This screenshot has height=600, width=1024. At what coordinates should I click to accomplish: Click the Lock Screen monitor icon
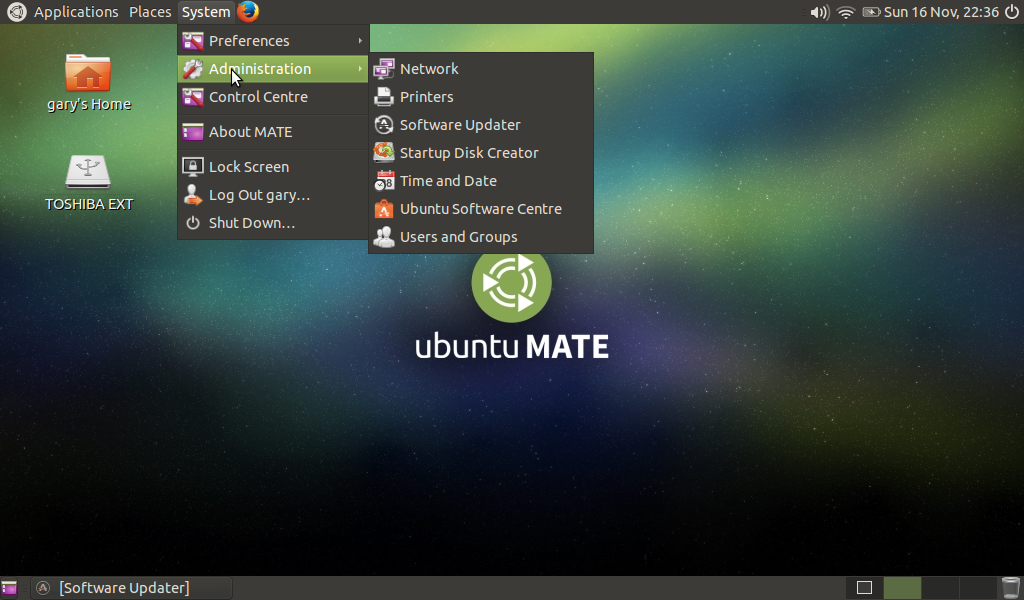click(x=193, y=166)
